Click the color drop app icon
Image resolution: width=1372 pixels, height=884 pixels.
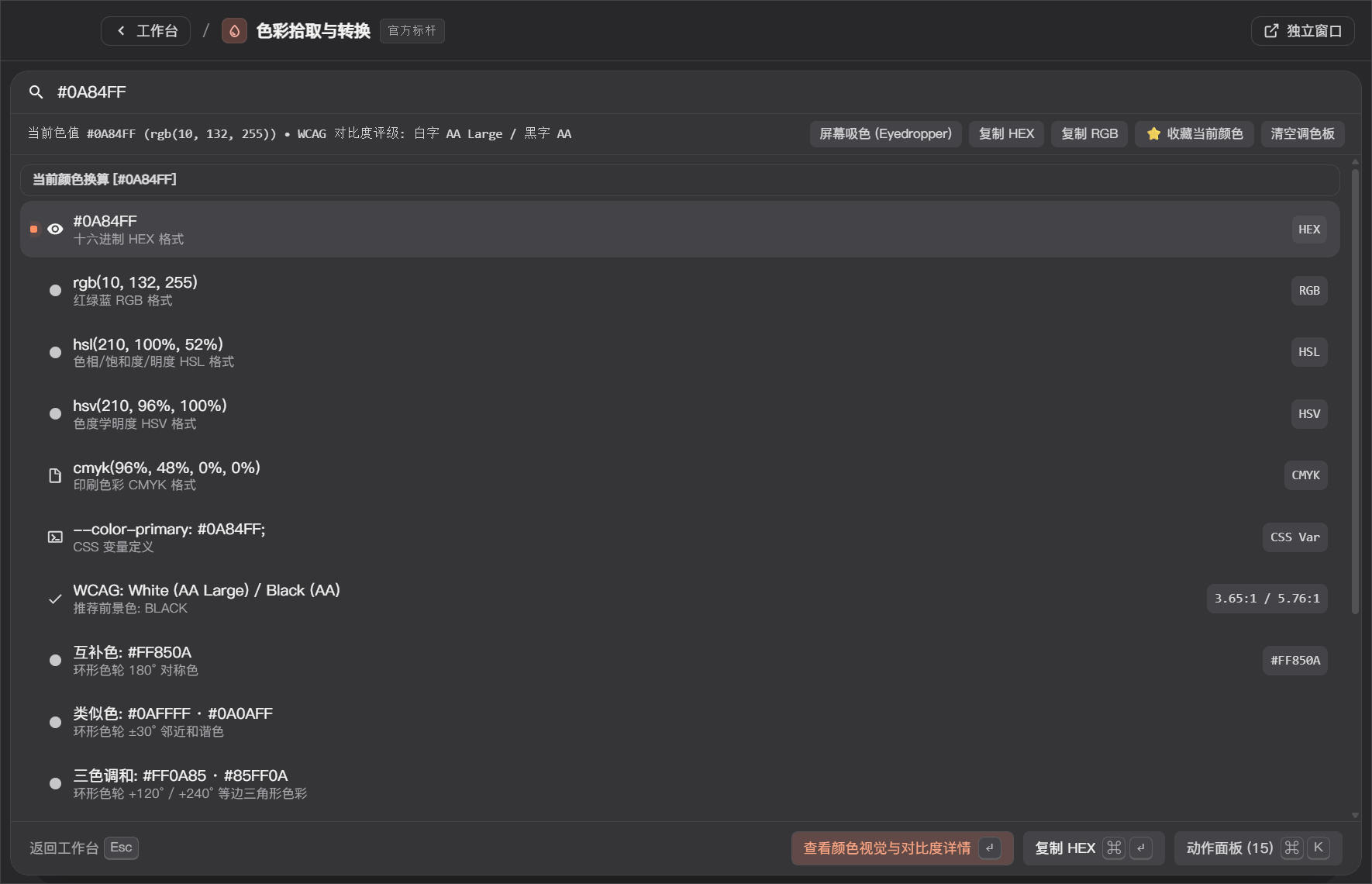pyautogui.click(x=234, y=31)
